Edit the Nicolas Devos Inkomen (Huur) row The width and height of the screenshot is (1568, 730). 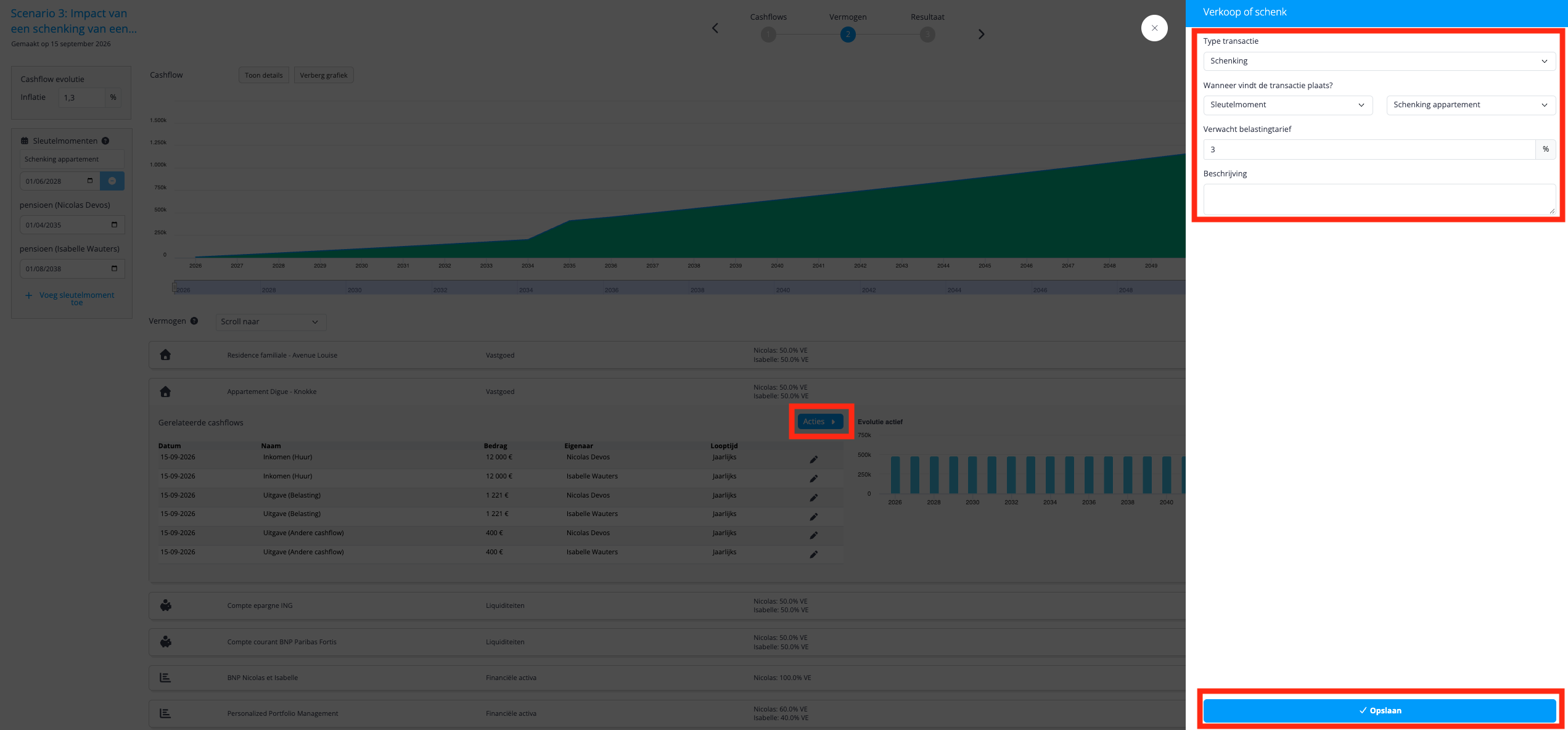click(813, 459)
